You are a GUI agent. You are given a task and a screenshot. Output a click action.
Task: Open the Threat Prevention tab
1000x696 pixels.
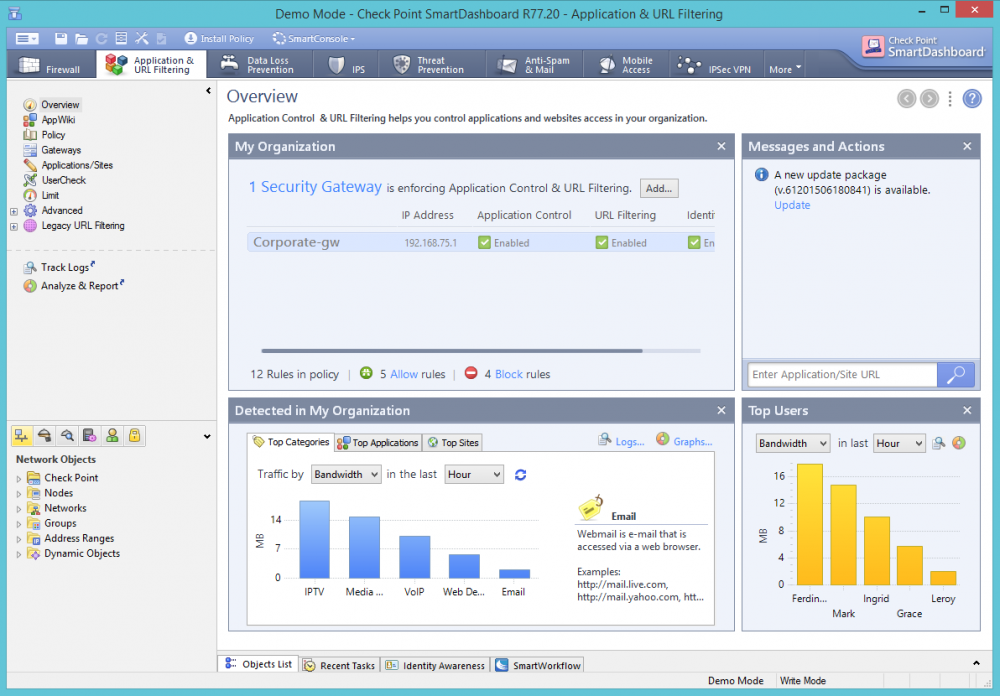click(432, 65)
